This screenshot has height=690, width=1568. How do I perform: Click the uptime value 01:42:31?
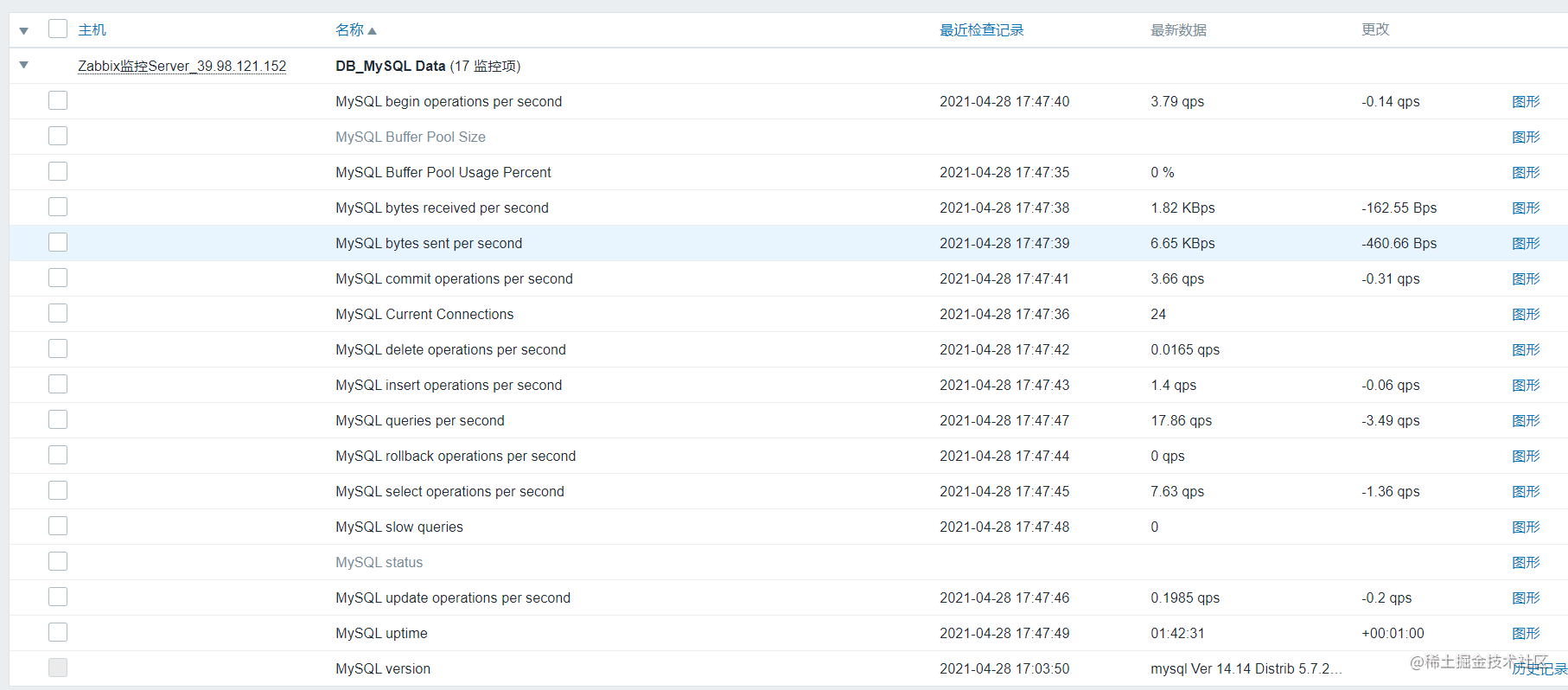point(1177,633)
